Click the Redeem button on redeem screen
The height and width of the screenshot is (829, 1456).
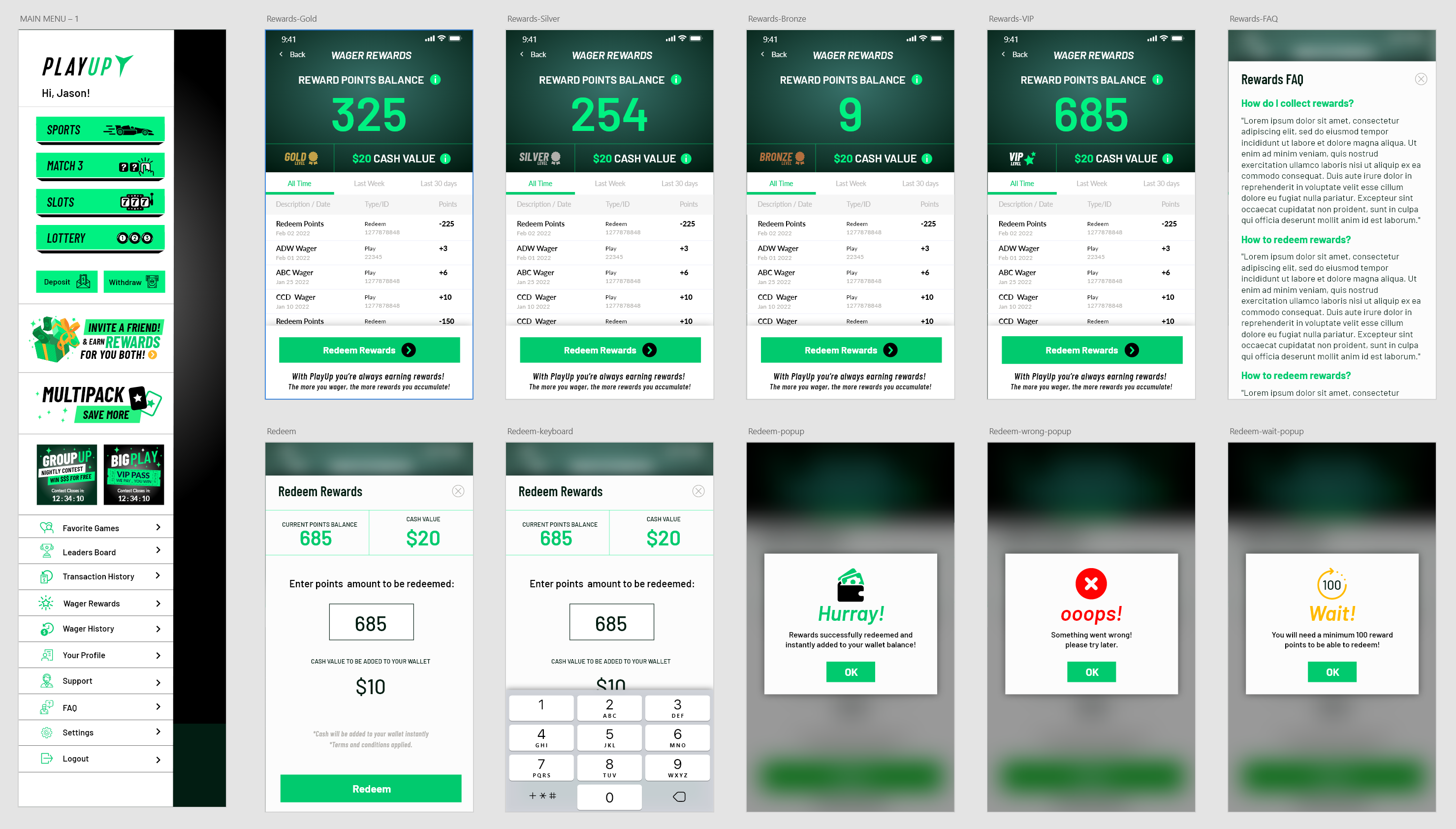(x=371, y=789)
